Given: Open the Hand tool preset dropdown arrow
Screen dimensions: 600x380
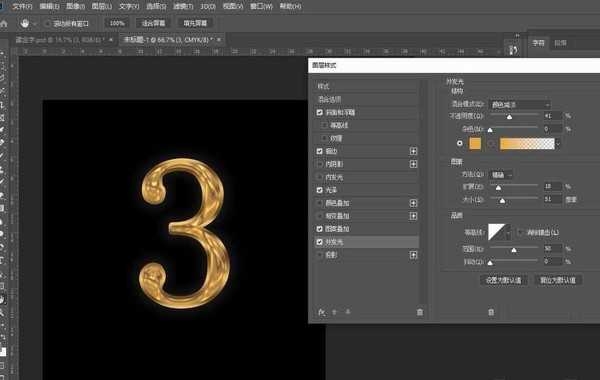Looking at the screenshot, I should point(35,24).
